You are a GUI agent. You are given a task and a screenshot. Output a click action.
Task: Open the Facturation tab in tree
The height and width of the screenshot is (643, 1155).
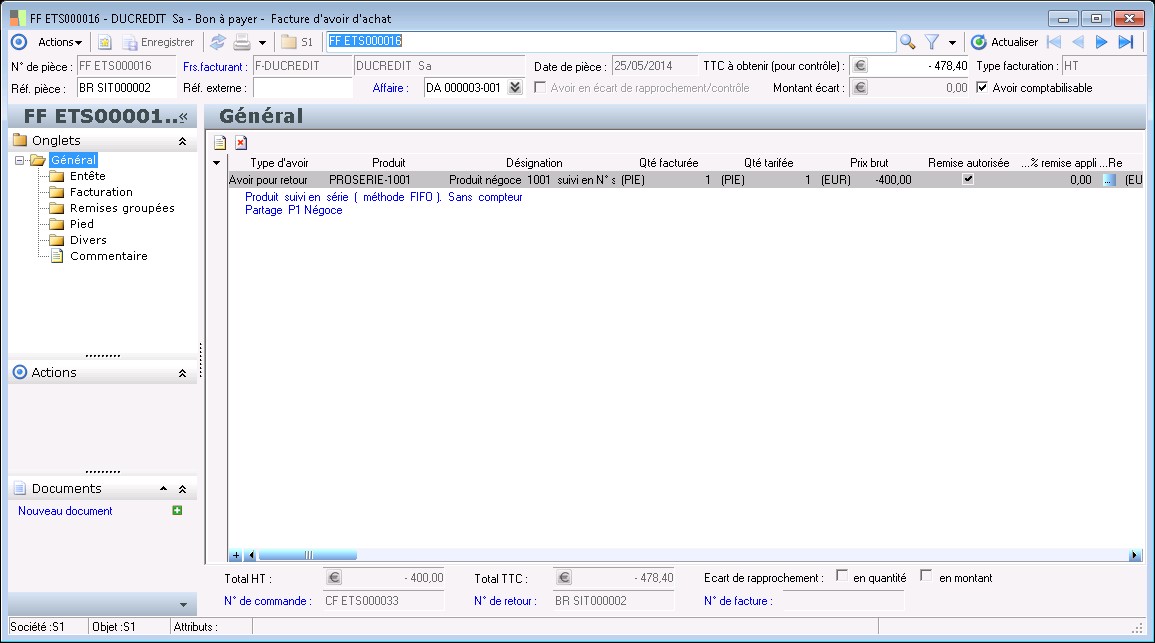coord(101,192)
